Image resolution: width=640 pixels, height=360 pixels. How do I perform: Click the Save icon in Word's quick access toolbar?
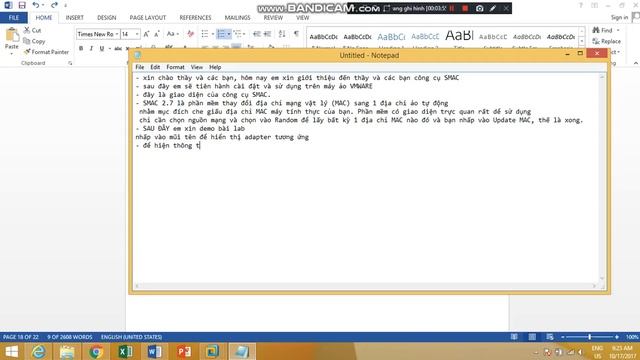coord(22,5)
